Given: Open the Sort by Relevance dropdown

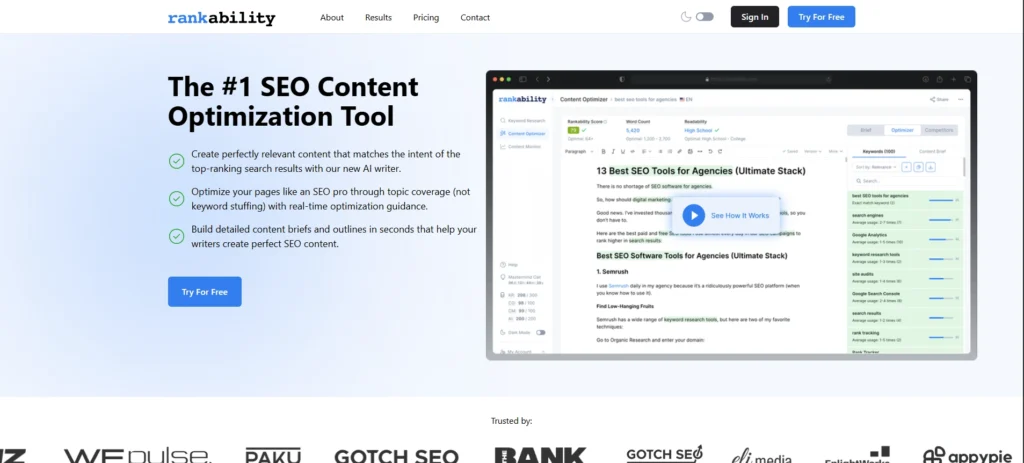Looking at the screenshot, I should pos(876,167).
